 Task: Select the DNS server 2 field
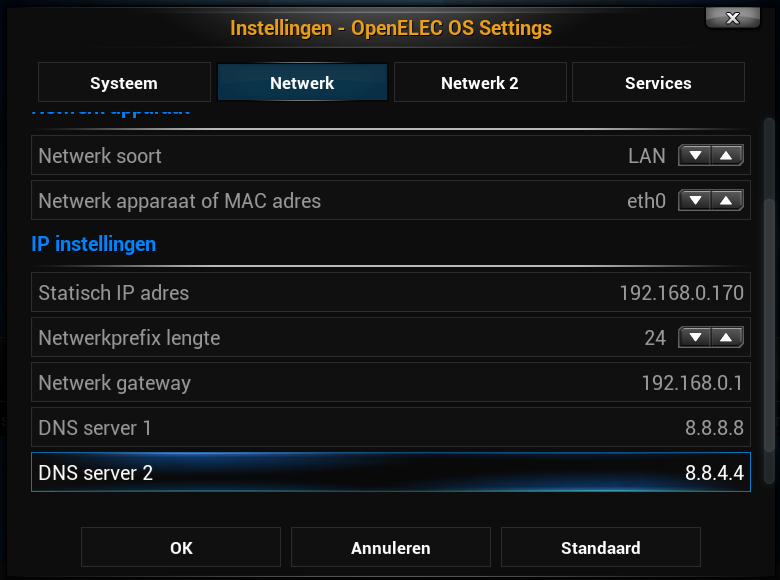[390, 473]
